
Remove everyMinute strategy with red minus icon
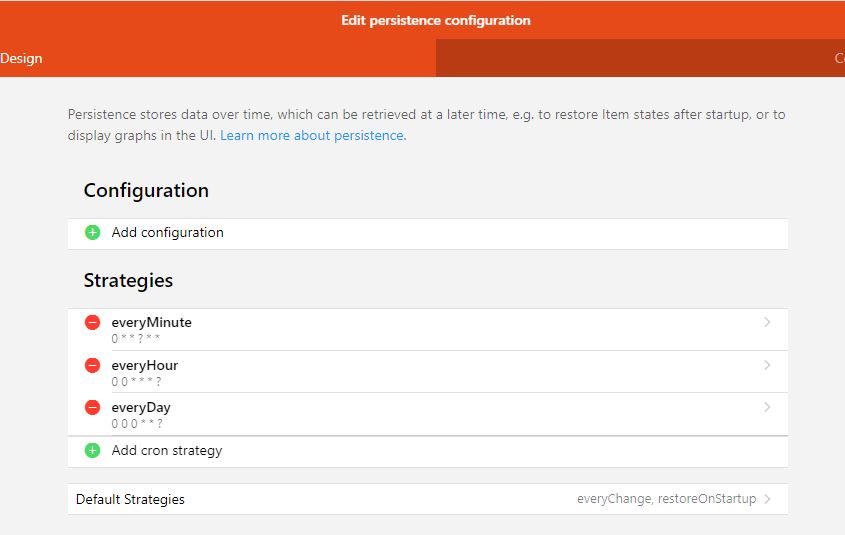coord(93,322)
